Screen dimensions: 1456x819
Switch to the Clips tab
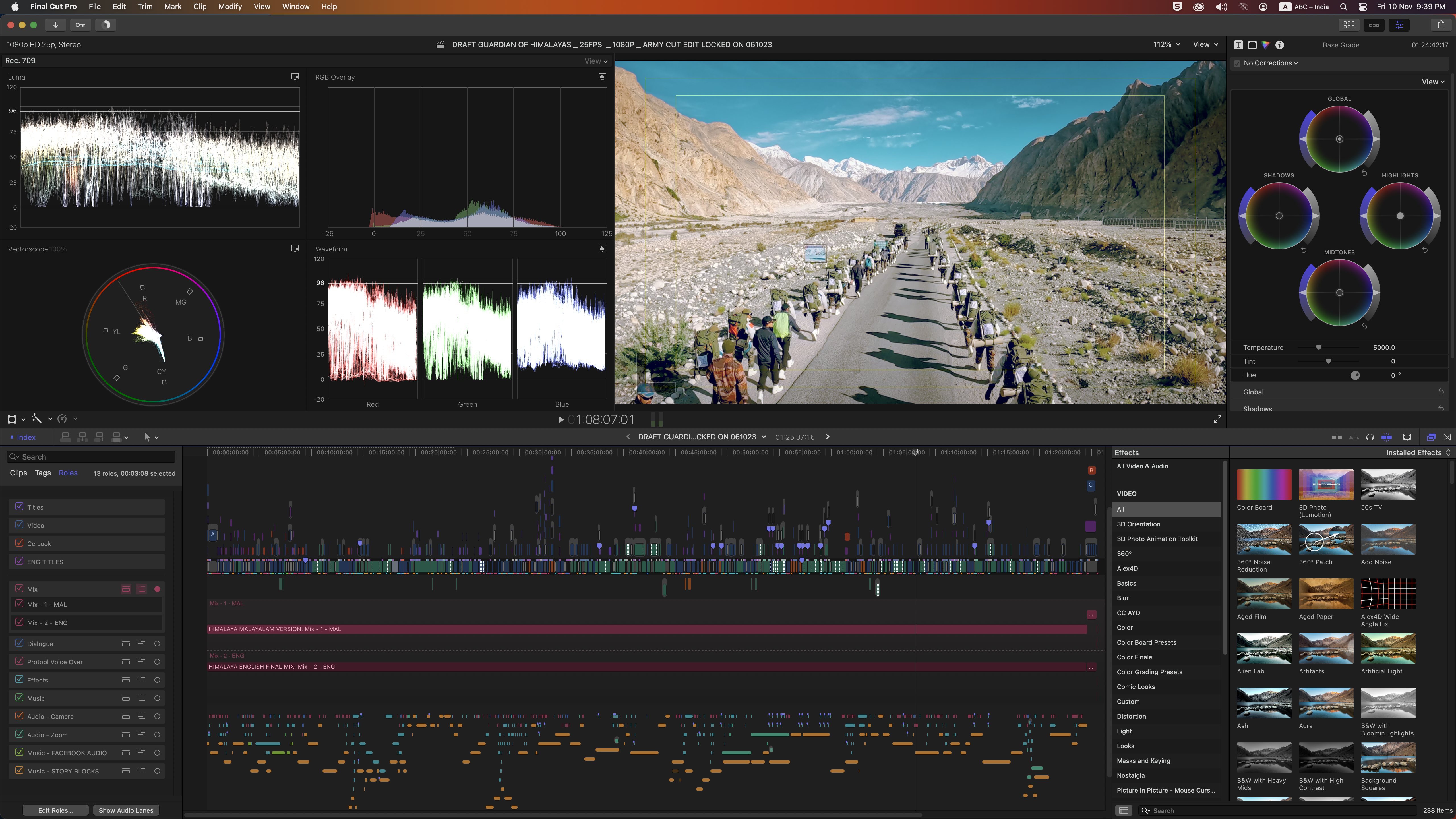point(18,473)
